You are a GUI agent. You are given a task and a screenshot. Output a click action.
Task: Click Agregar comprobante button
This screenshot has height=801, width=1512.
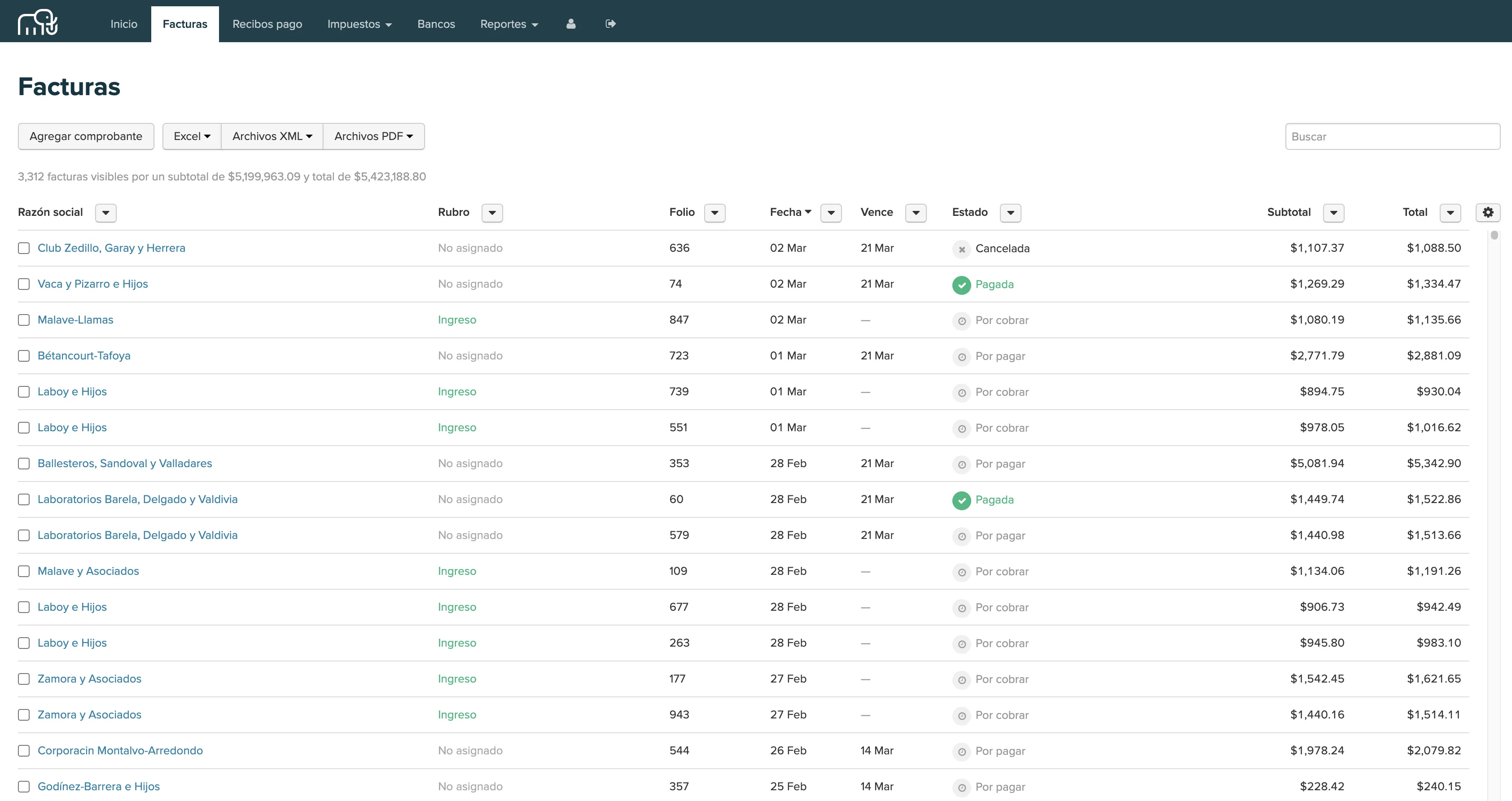(86, 136)
